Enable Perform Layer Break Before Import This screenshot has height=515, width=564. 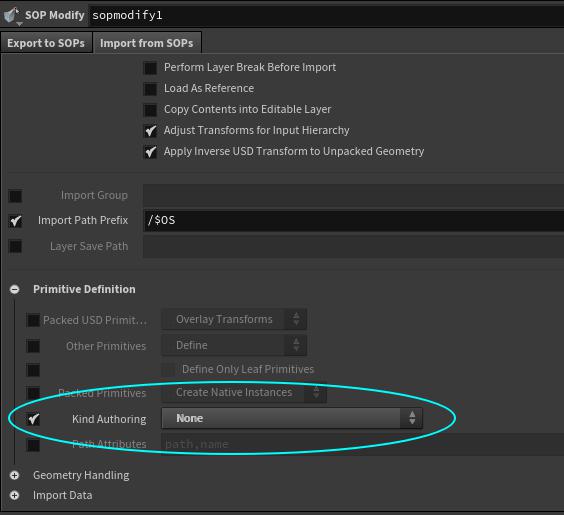pyautogui.click(x=150, y=68)
